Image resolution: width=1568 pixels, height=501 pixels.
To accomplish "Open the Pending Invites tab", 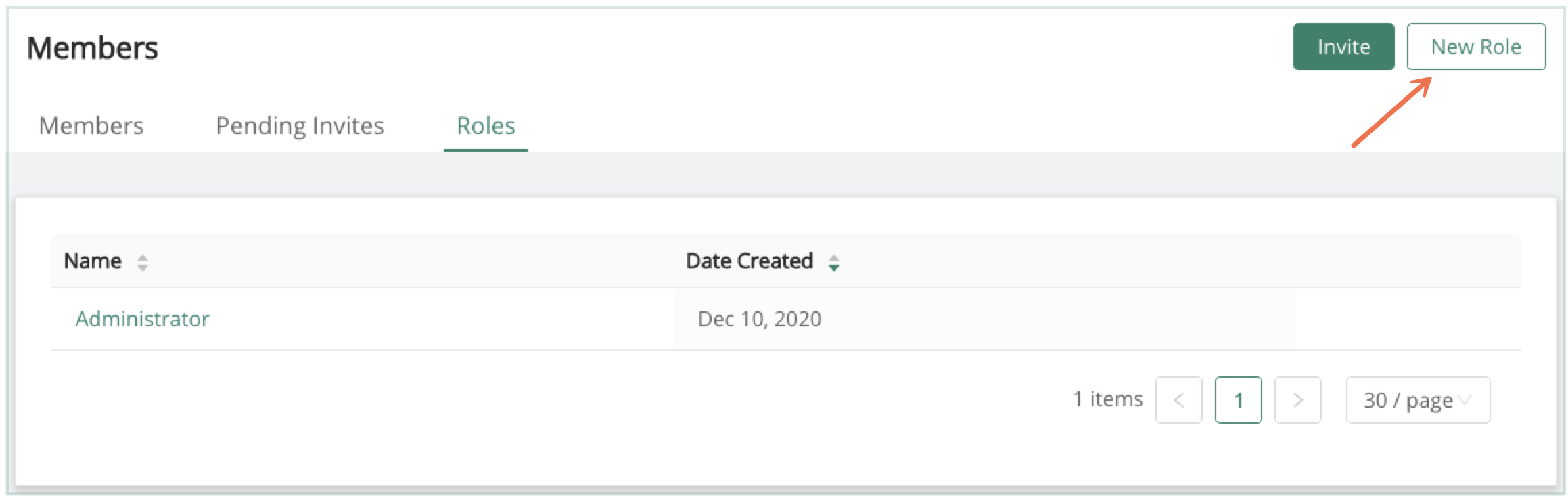I will (300, 126).
